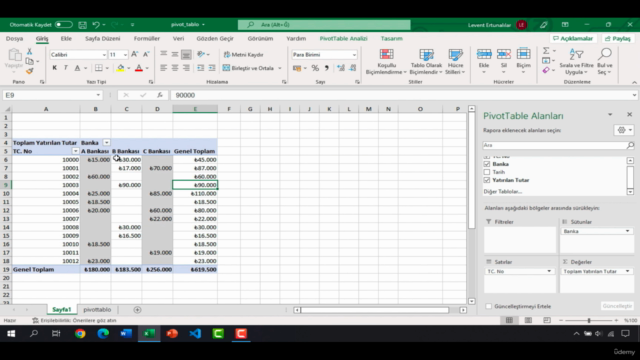640x360 pixels.
Task: Open Google Chrome from taskbar
Action: 80,333
